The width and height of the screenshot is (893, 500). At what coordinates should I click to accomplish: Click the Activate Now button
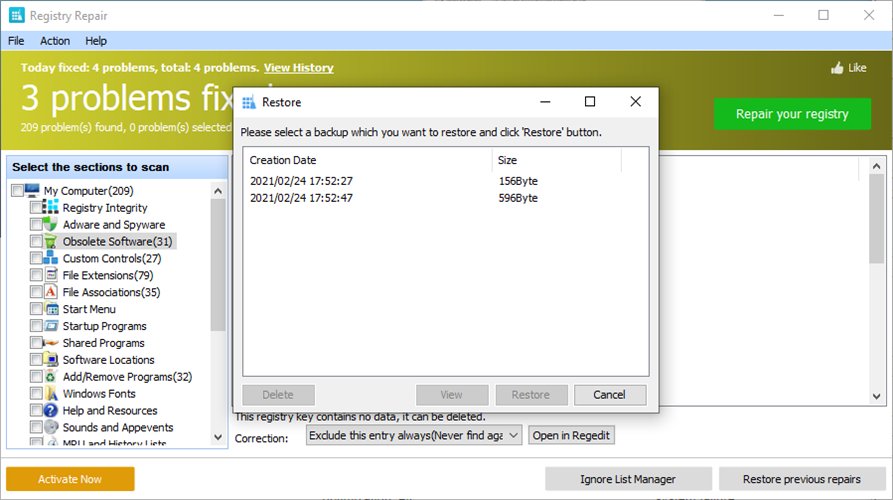(x=70, y=479)
